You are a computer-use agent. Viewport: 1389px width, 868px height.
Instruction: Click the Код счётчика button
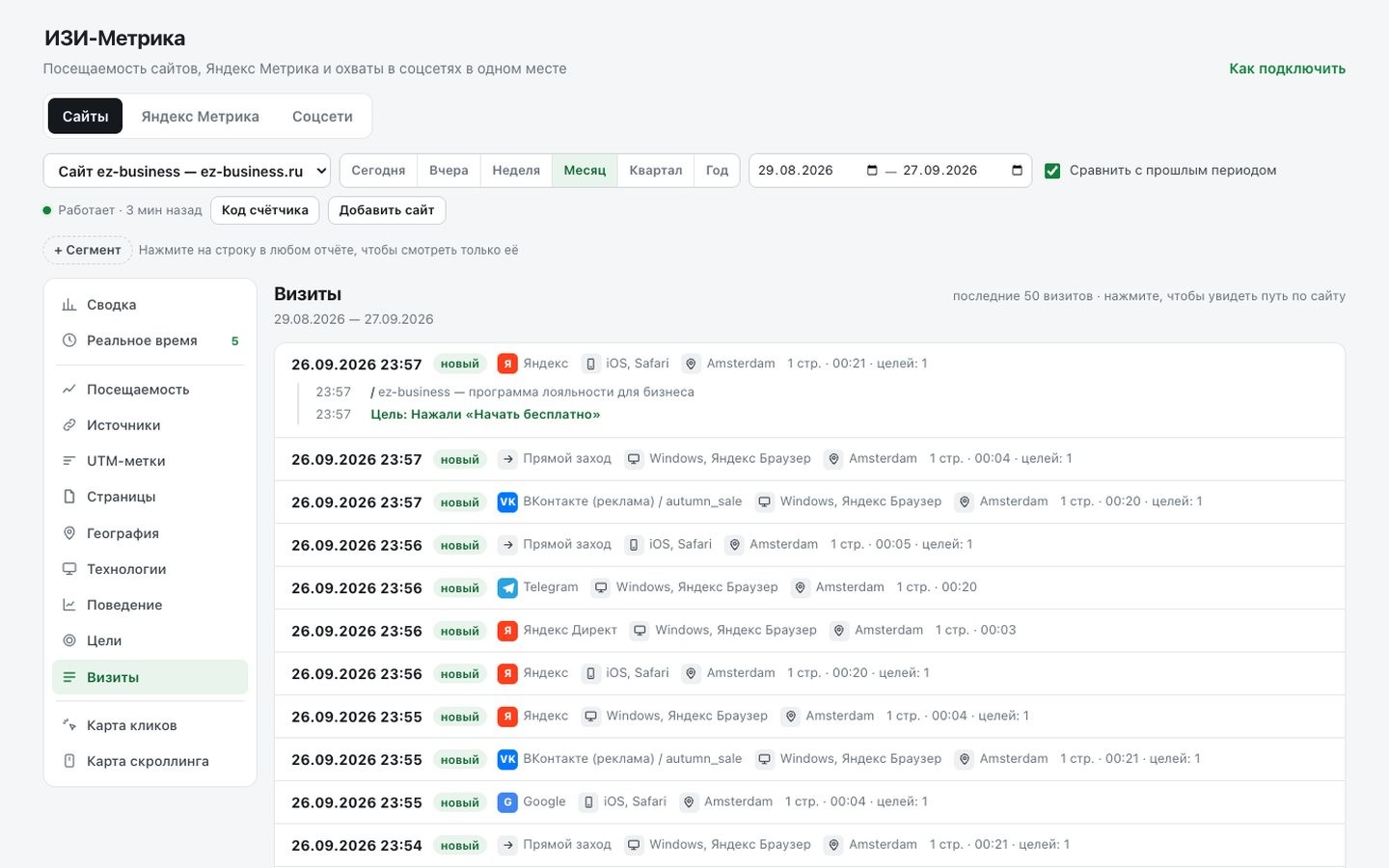[265, 210]
